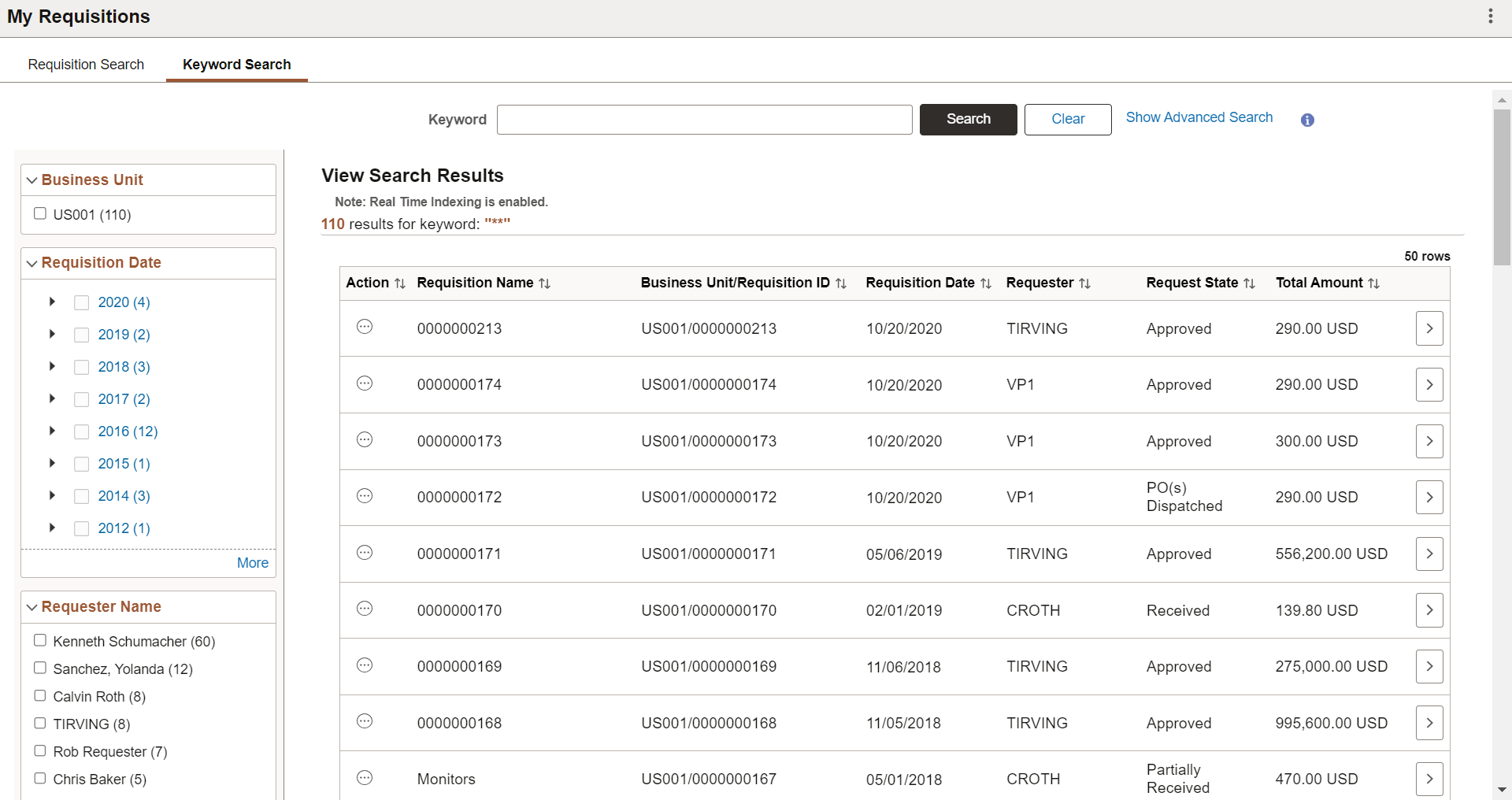Open related actions for the Monitors requisition
Screen dimensions: 1512x800
364,778
